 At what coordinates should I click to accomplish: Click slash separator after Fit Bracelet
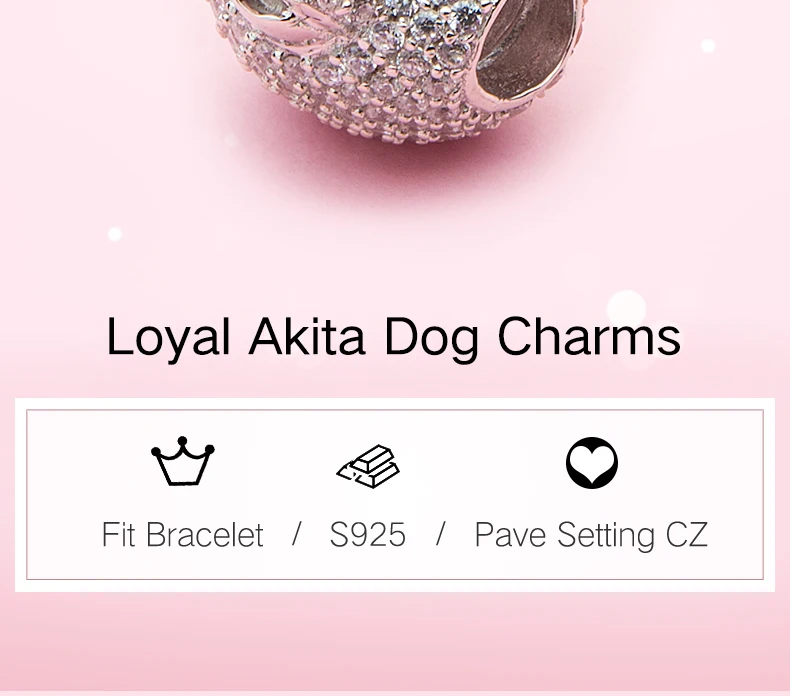(x=297, y=533)
